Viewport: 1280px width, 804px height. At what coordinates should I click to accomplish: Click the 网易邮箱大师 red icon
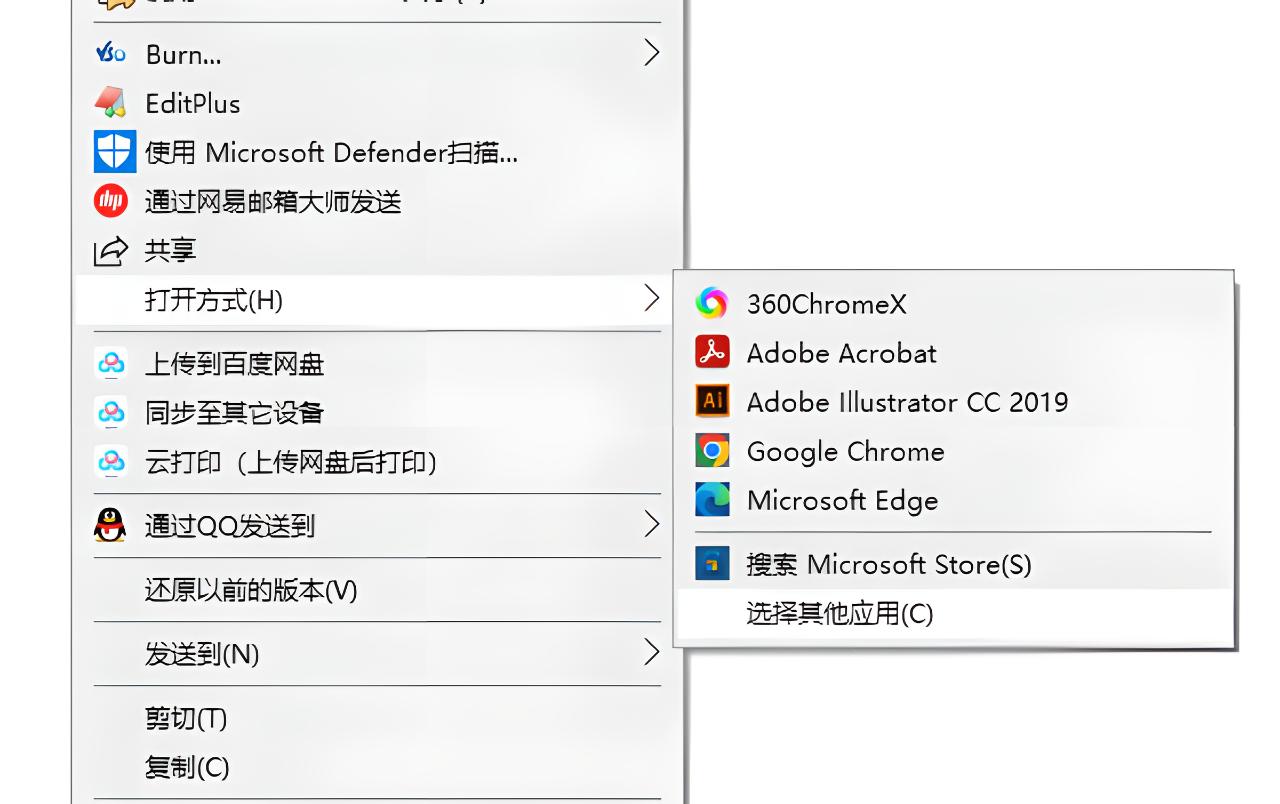[x=112, y=201]
